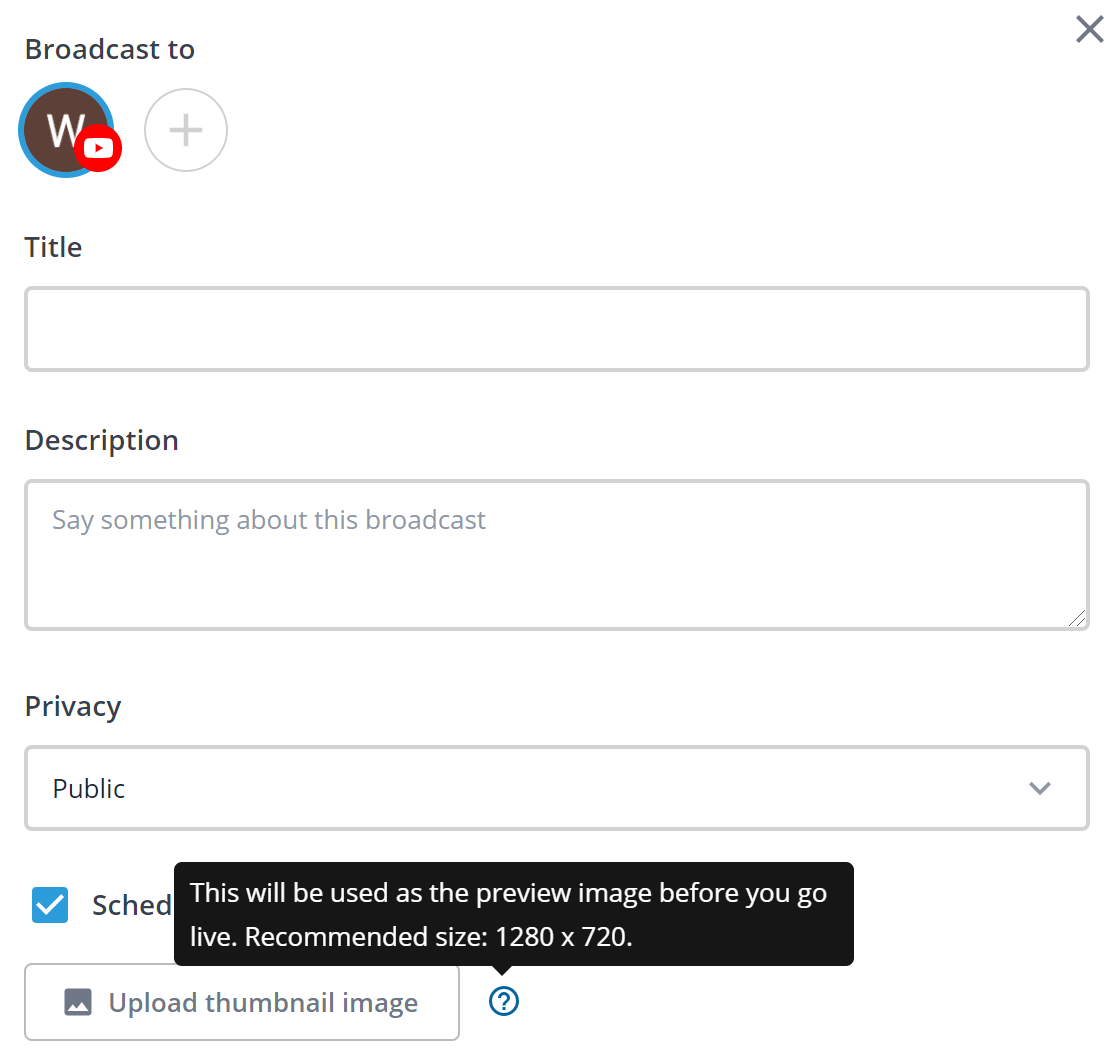
Task: Add another destination with the plus circle
Action: (186, 130)
